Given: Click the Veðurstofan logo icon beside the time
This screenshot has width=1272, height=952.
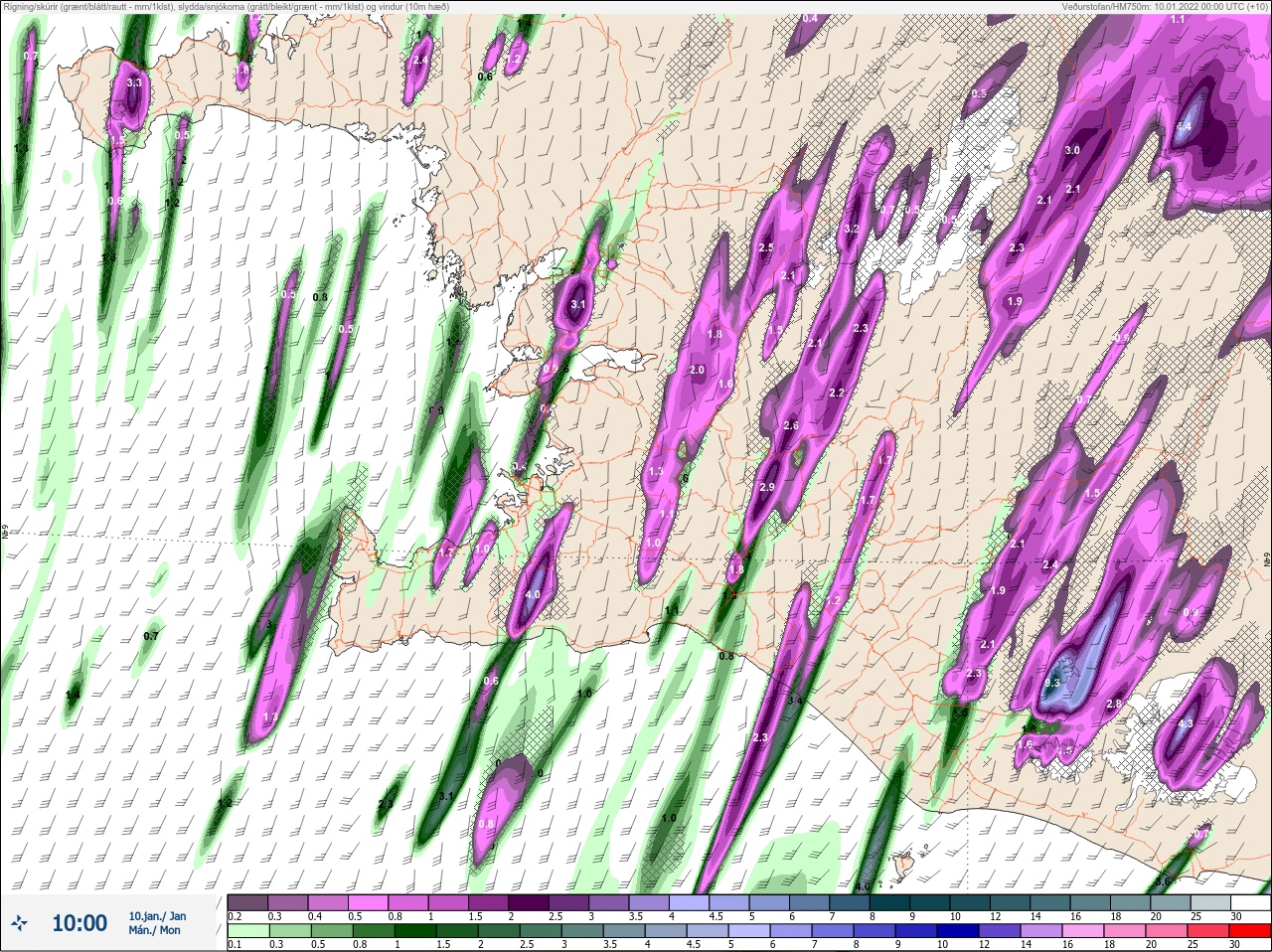Looking at the screenshot, I should (x=19, y=923).
